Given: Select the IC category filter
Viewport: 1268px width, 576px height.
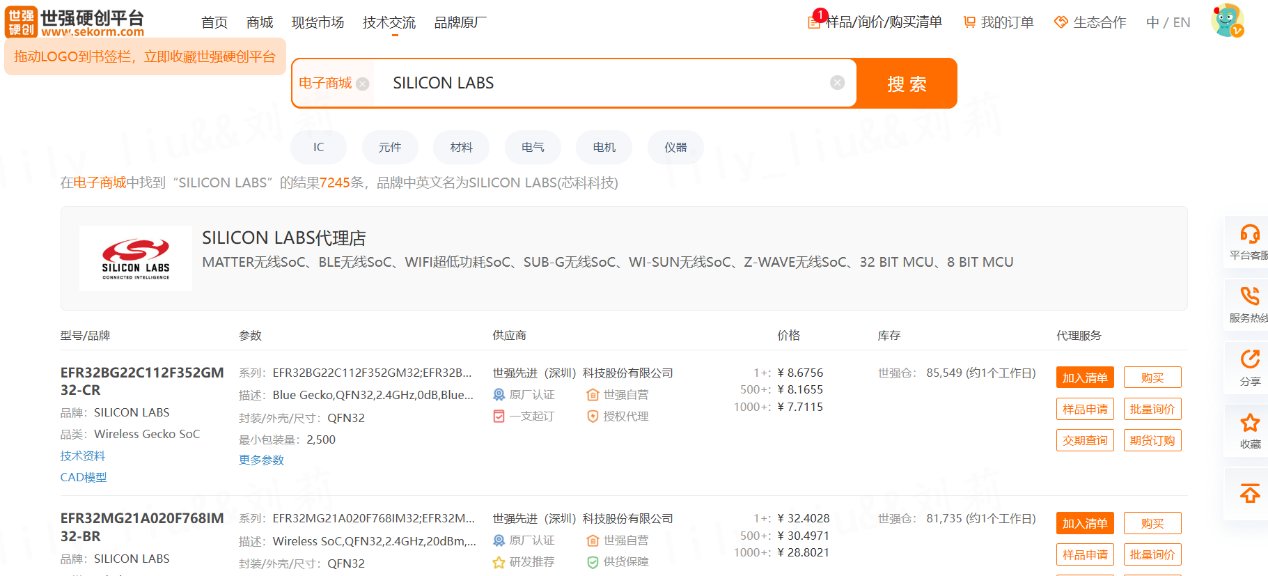Looking at the screenshot, I should click(318, 147).
